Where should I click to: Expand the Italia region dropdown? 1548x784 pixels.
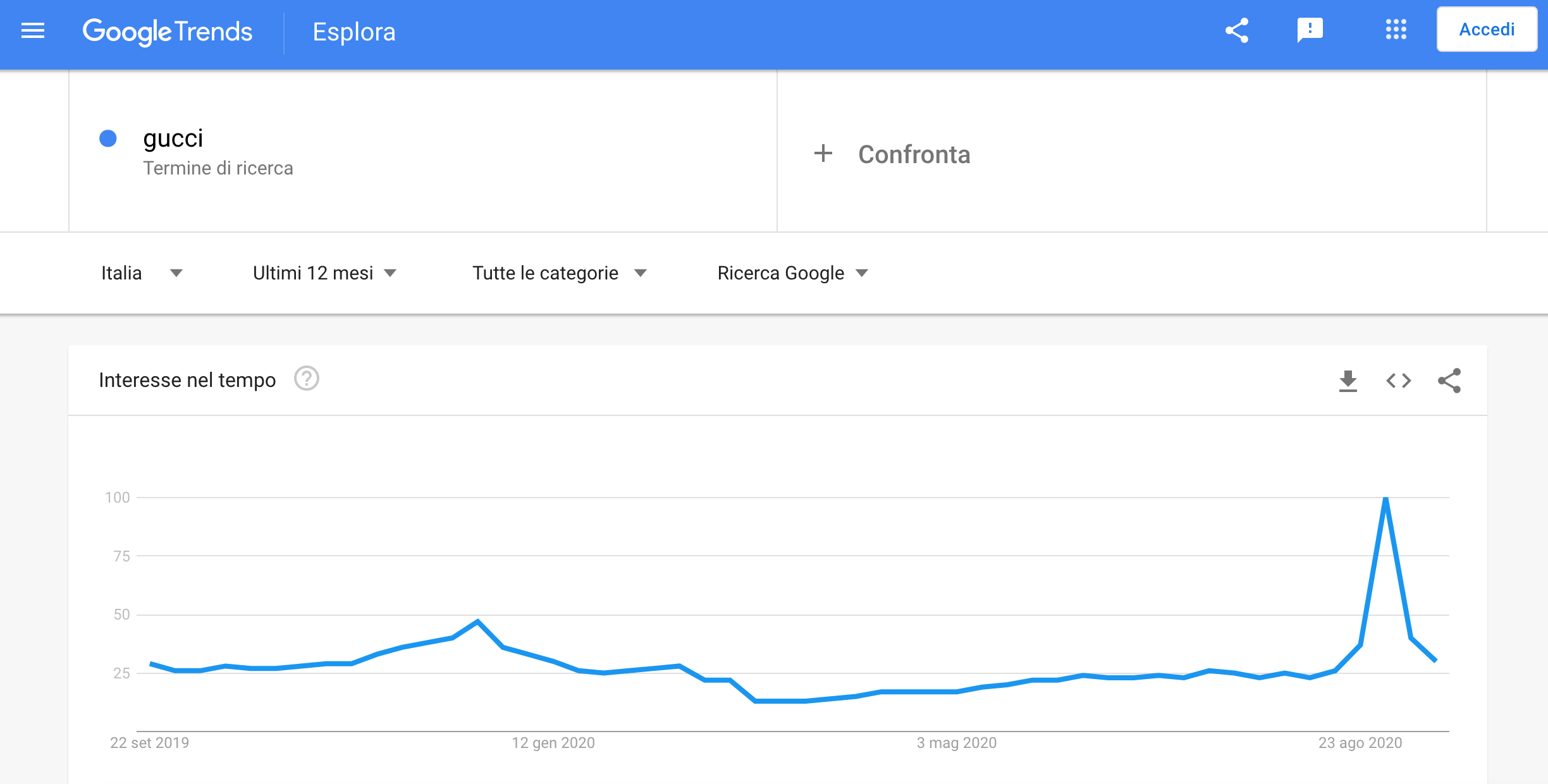pyautogui.click(x=142, y=273)
